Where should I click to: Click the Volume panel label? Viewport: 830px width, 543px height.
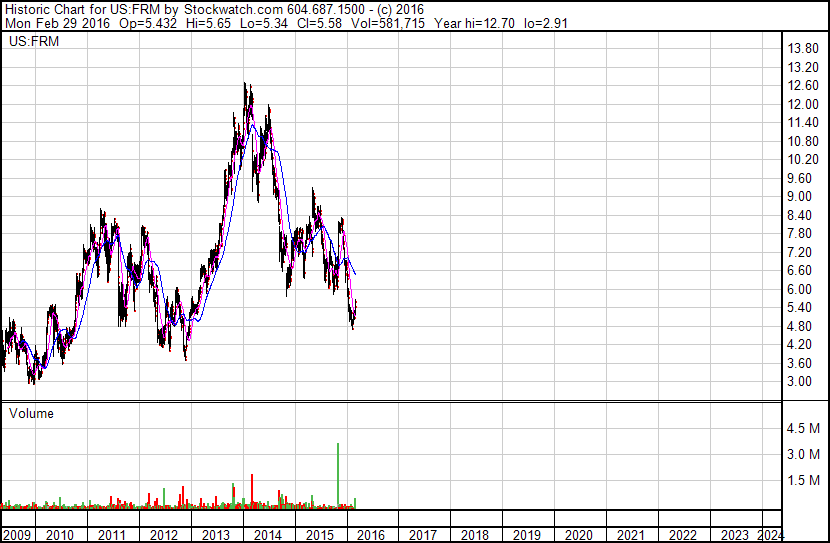point(31,413)
